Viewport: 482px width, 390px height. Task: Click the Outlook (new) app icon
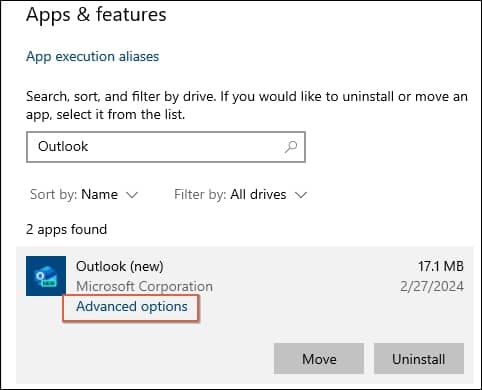tap(46, 276)
